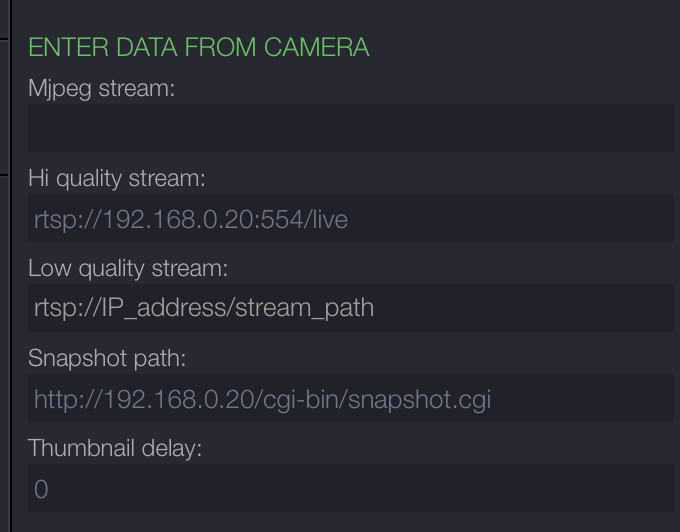
Task: Click the "Hi quality stream:" label
Action: [116, 178]
